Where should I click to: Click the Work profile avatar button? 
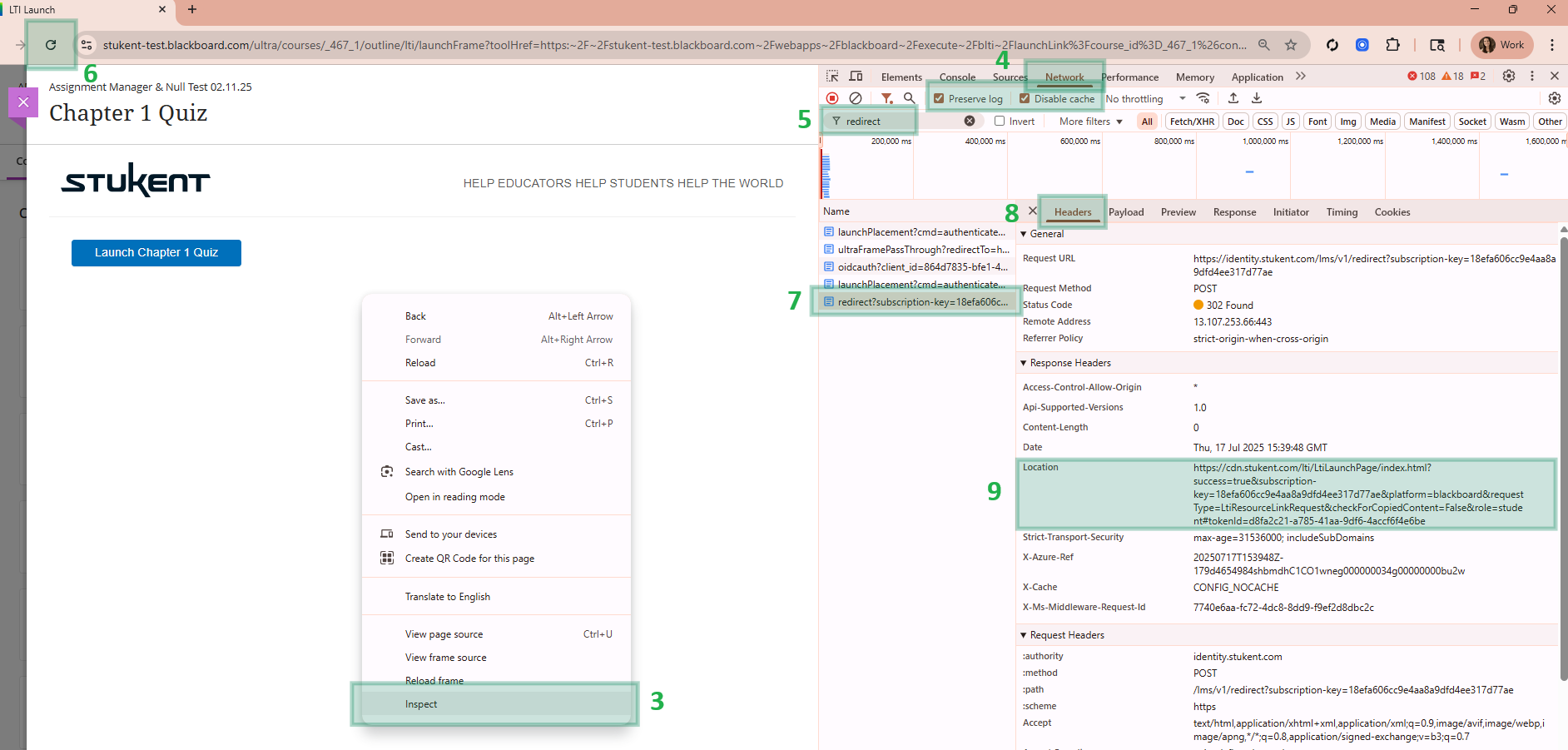(1502, 45)
